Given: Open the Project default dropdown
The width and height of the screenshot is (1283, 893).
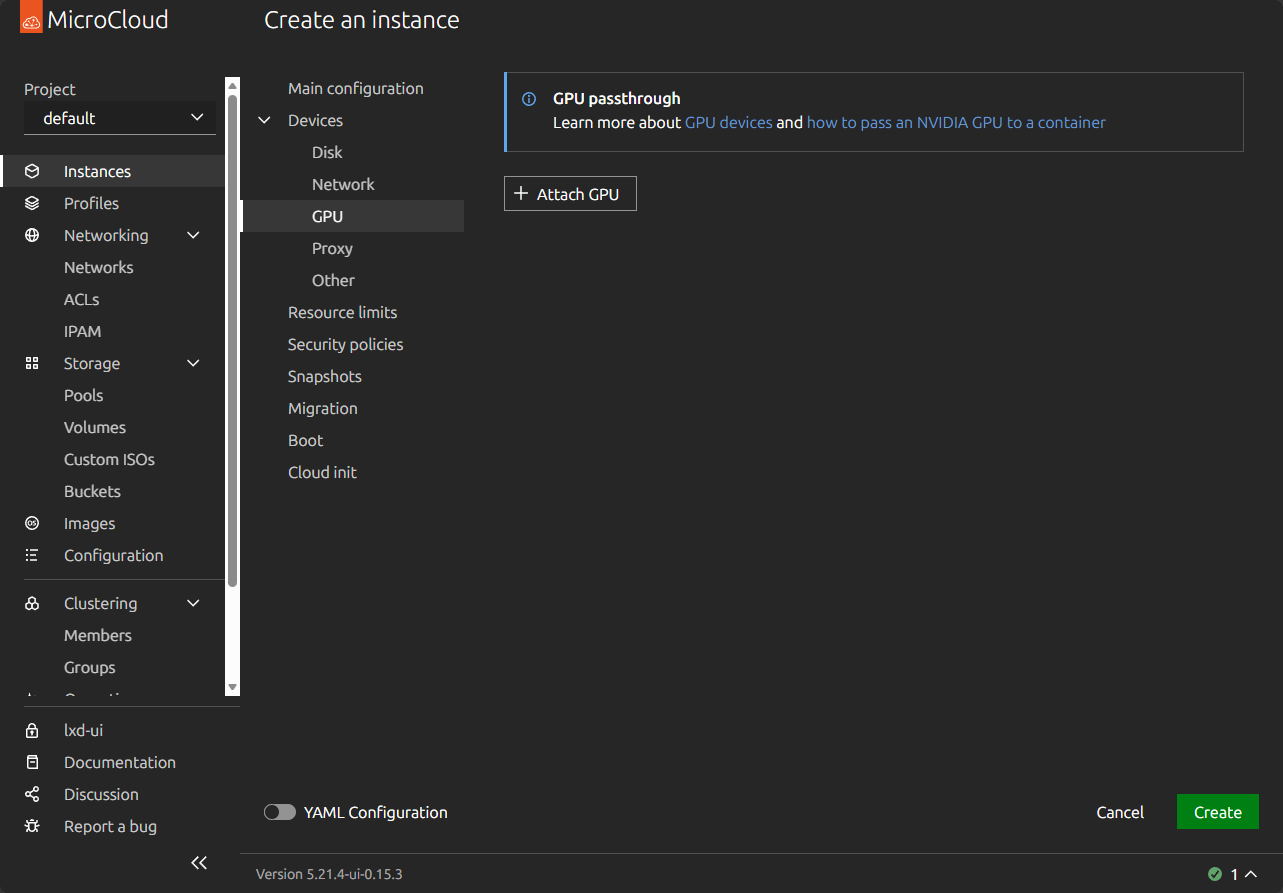Looking at the screenshot, I should click(120, 118).
